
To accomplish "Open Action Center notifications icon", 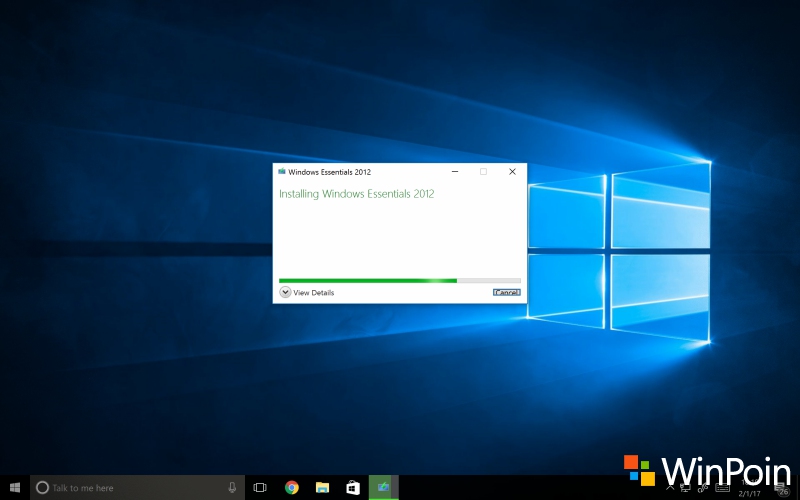I will click(x=781, y=489).
